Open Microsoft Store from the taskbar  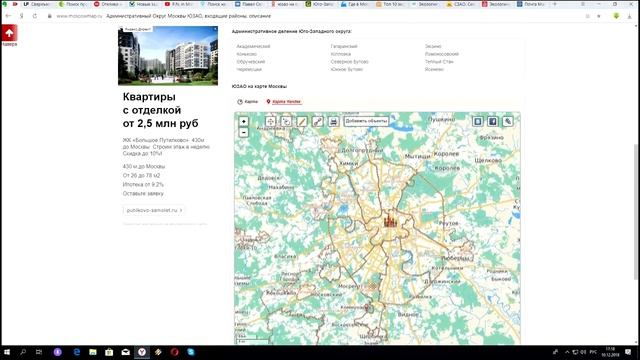[109, 352]
